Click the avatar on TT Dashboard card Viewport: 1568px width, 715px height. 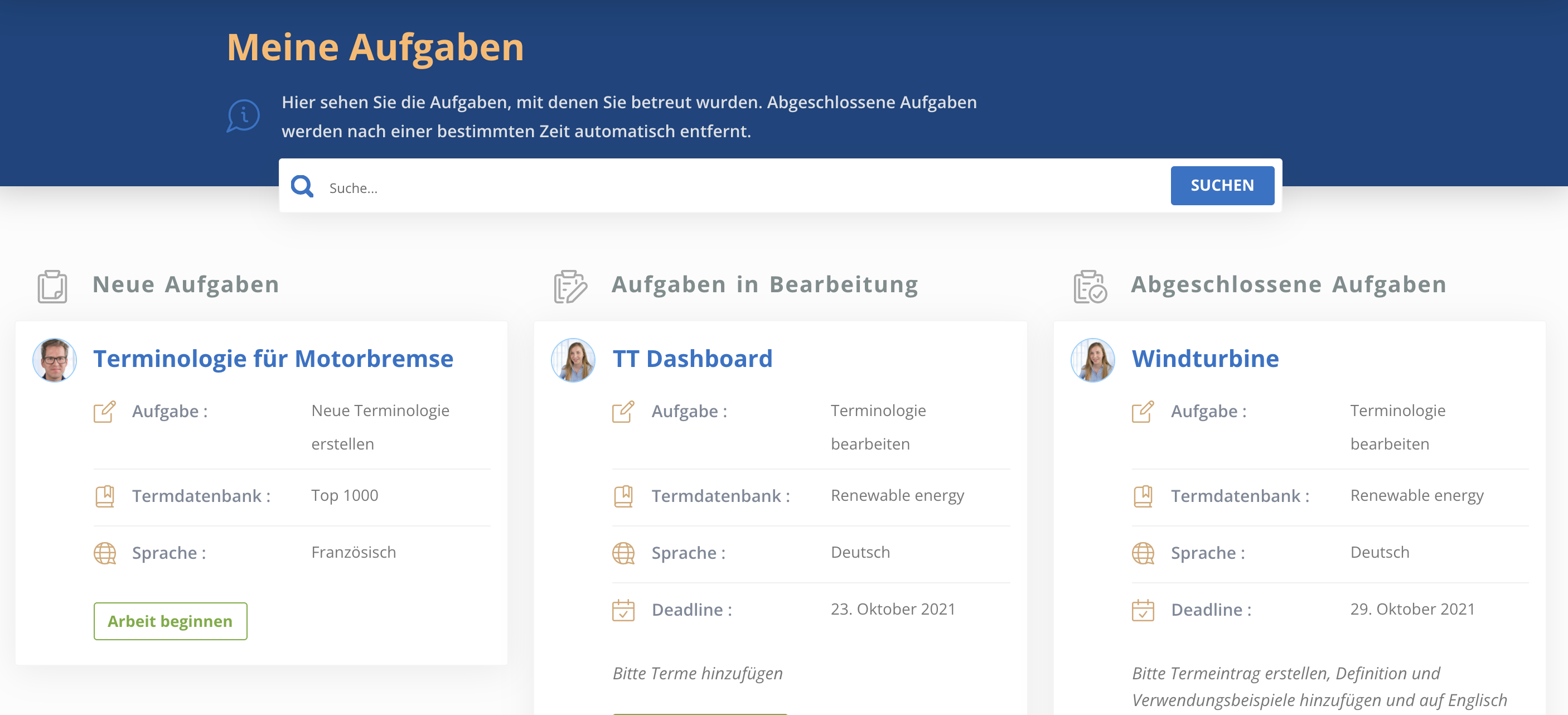click(573, 360)
